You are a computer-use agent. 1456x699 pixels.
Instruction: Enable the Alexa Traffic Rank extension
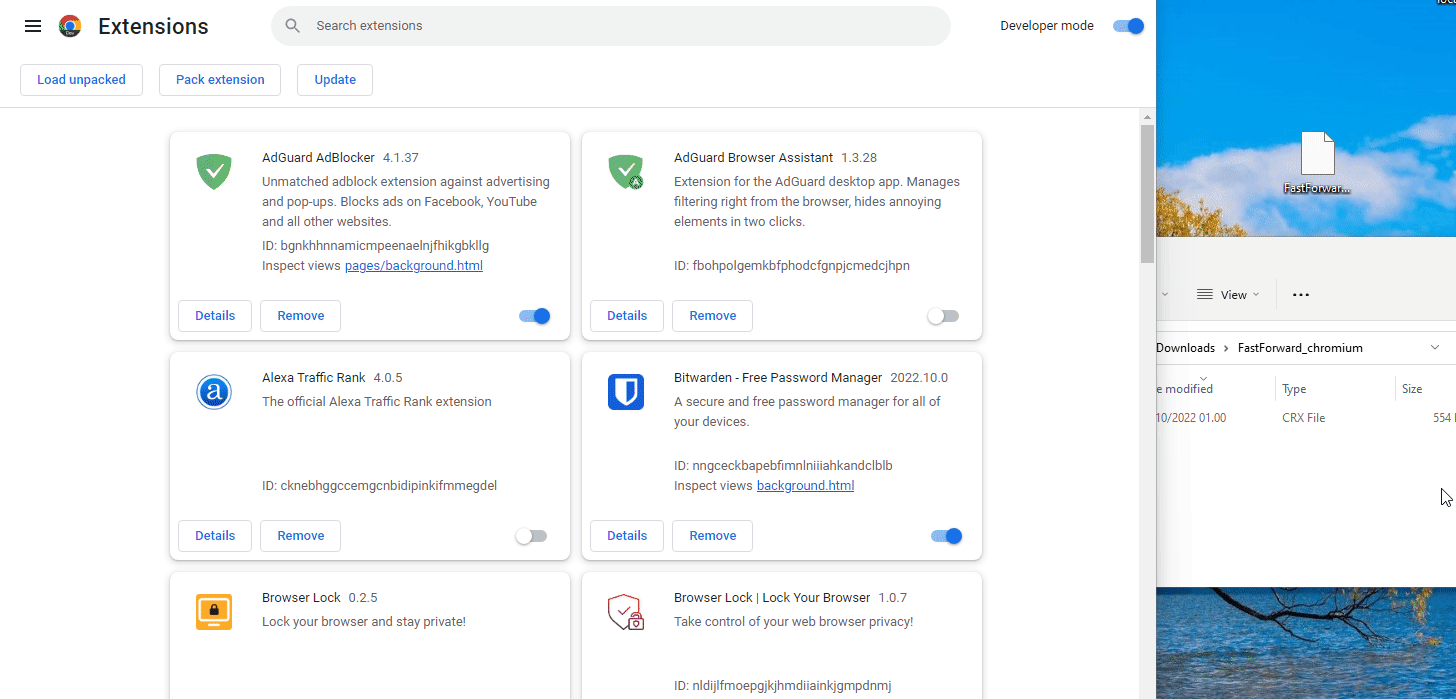(531, 535)
